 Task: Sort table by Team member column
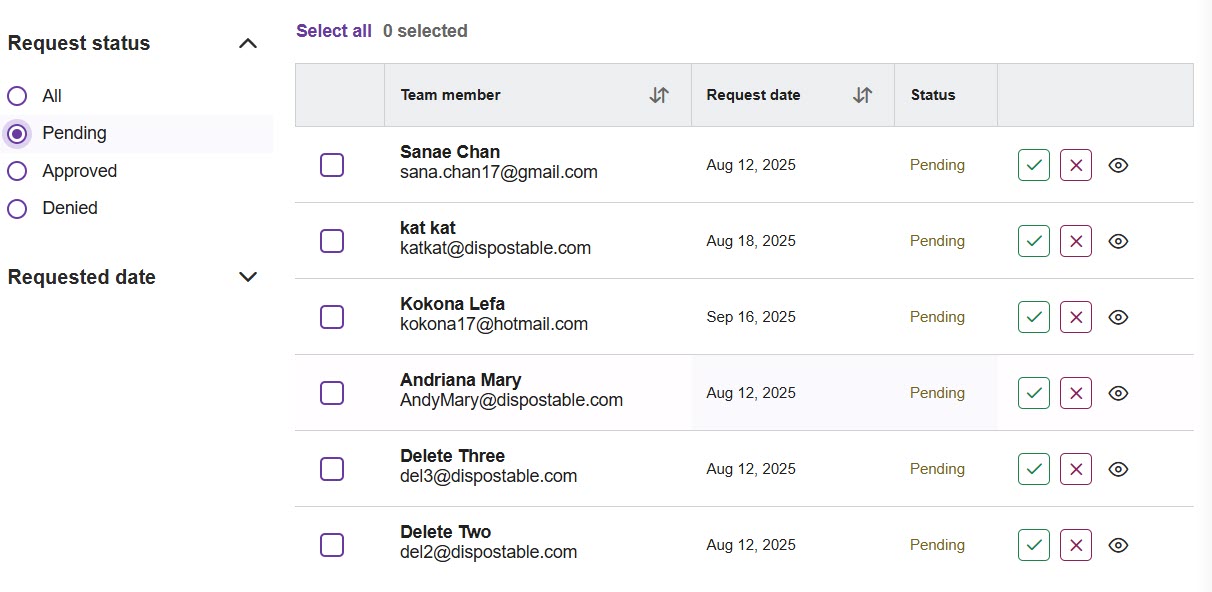pos(659,95)
